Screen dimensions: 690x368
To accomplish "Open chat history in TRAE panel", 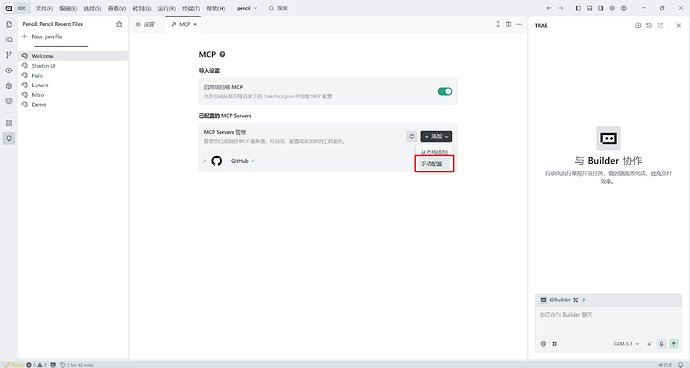I will click(x=649, y=26).
